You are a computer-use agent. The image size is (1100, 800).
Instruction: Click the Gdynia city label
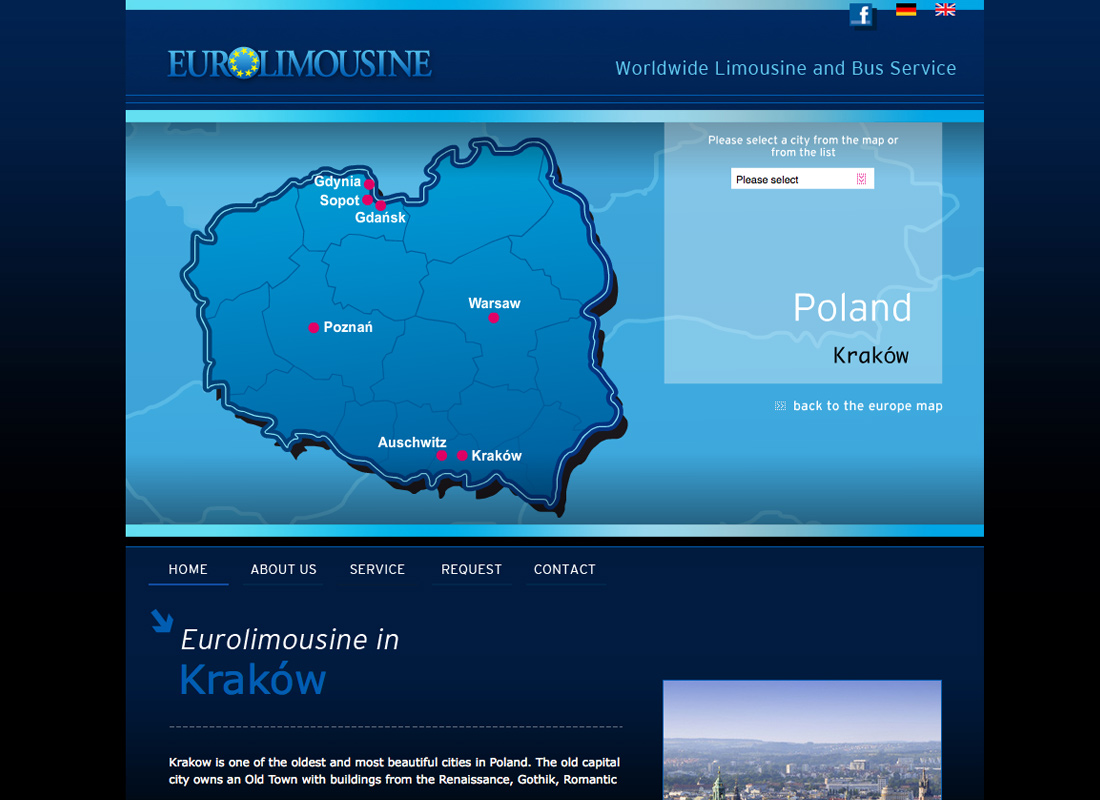tap(337, 181)
